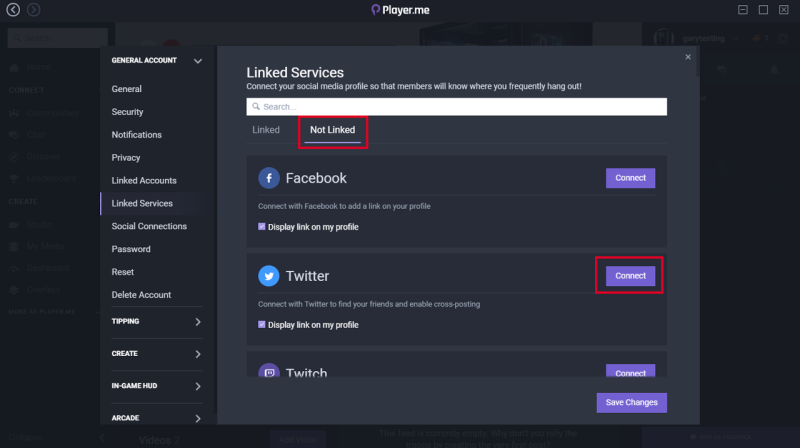Viewport: 800px width, 448px height.
Task: Open Privacy settings page
Action: click(126, 158)
